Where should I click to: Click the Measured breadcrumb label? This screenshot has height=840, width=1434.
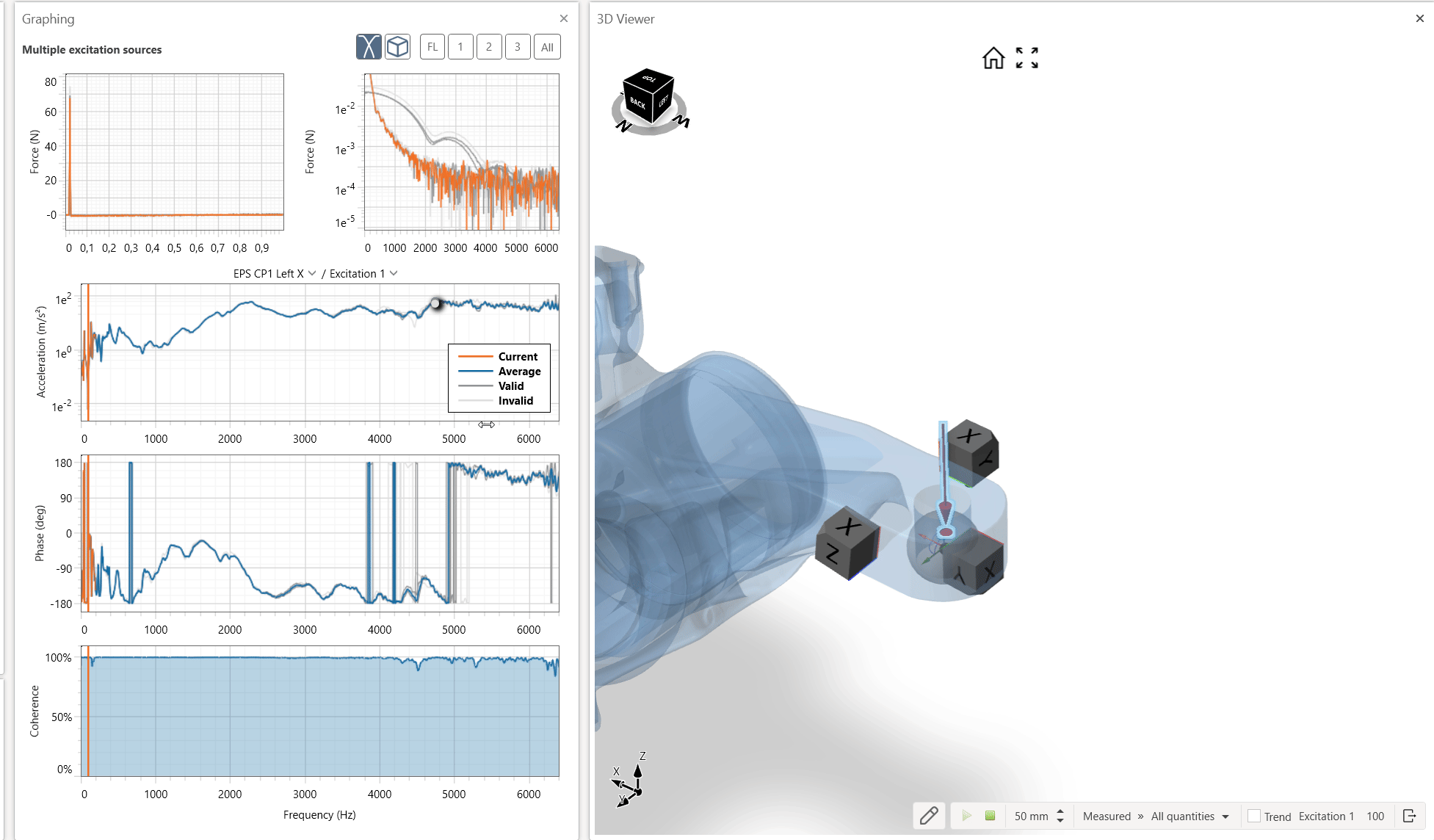[x=1107, y=816]
